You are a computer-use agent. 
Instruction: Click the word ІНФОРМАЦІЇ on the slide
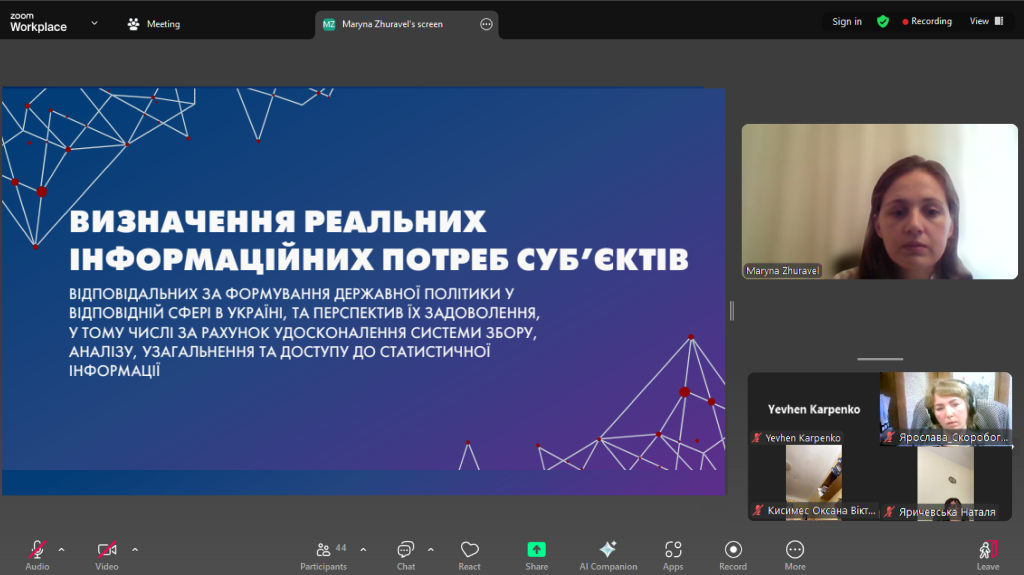[114, 370]
